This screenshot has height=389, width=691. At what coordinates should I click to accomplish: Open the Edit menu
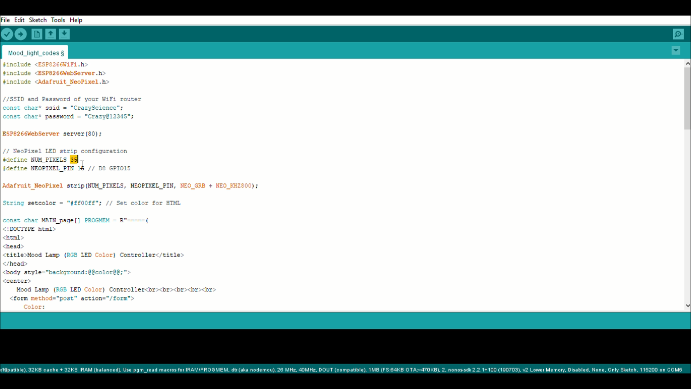tap(19, 20)
